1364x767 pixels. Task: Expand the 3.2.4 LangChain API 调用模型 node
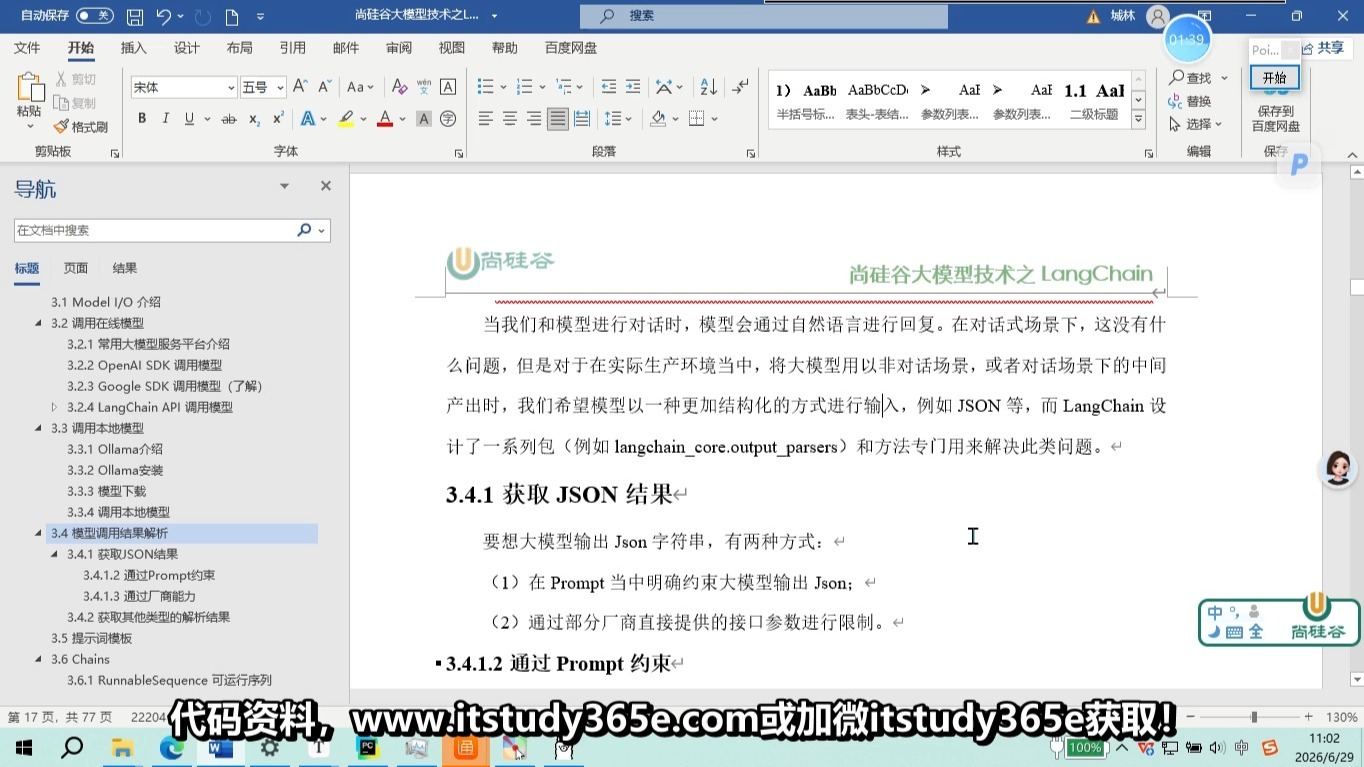(x=55, y=407)
